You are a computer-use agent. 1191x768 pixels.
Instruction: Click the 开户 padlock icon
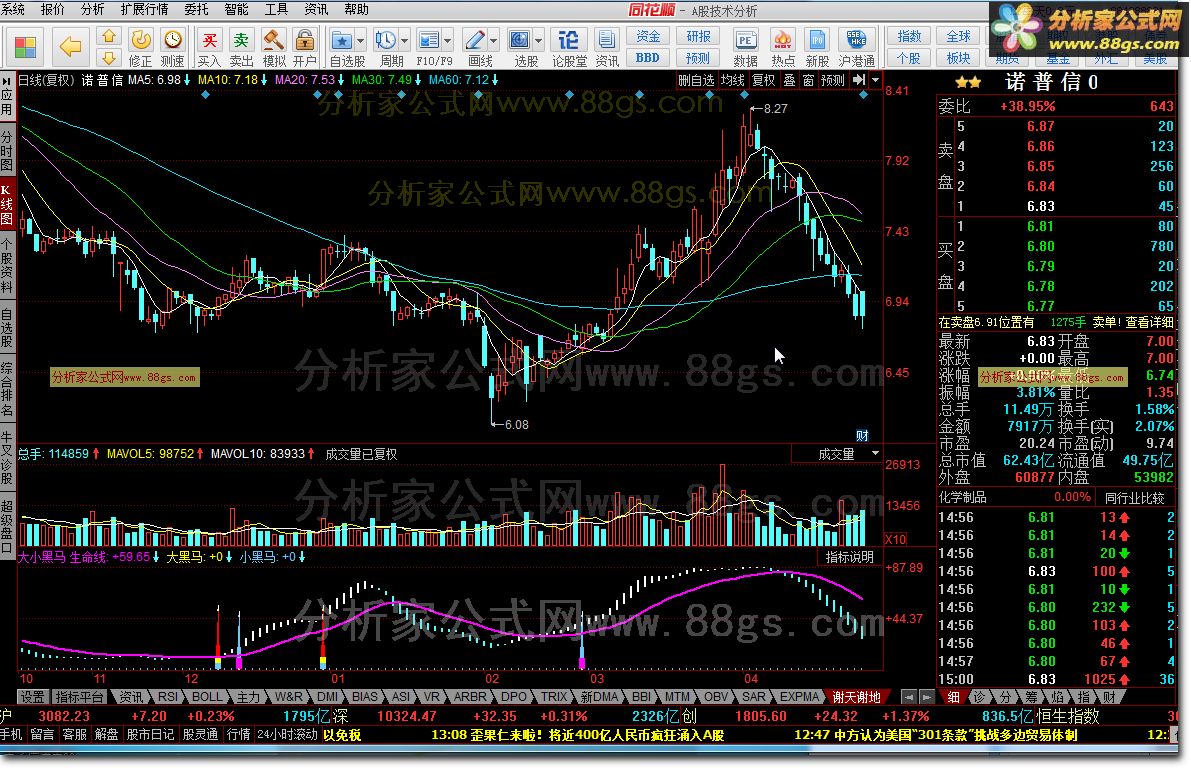pyautogui.click(x=305, y=47)
